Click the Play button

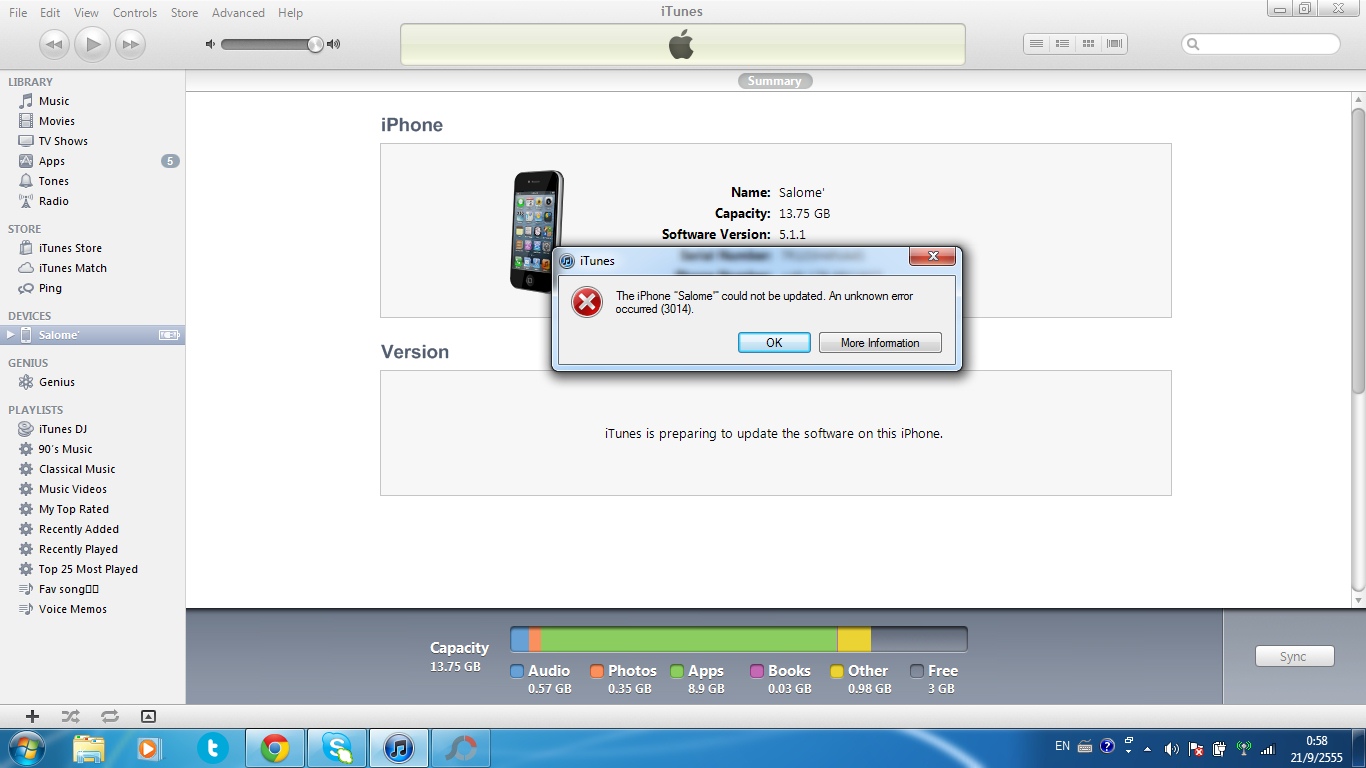tap(92, 44)
